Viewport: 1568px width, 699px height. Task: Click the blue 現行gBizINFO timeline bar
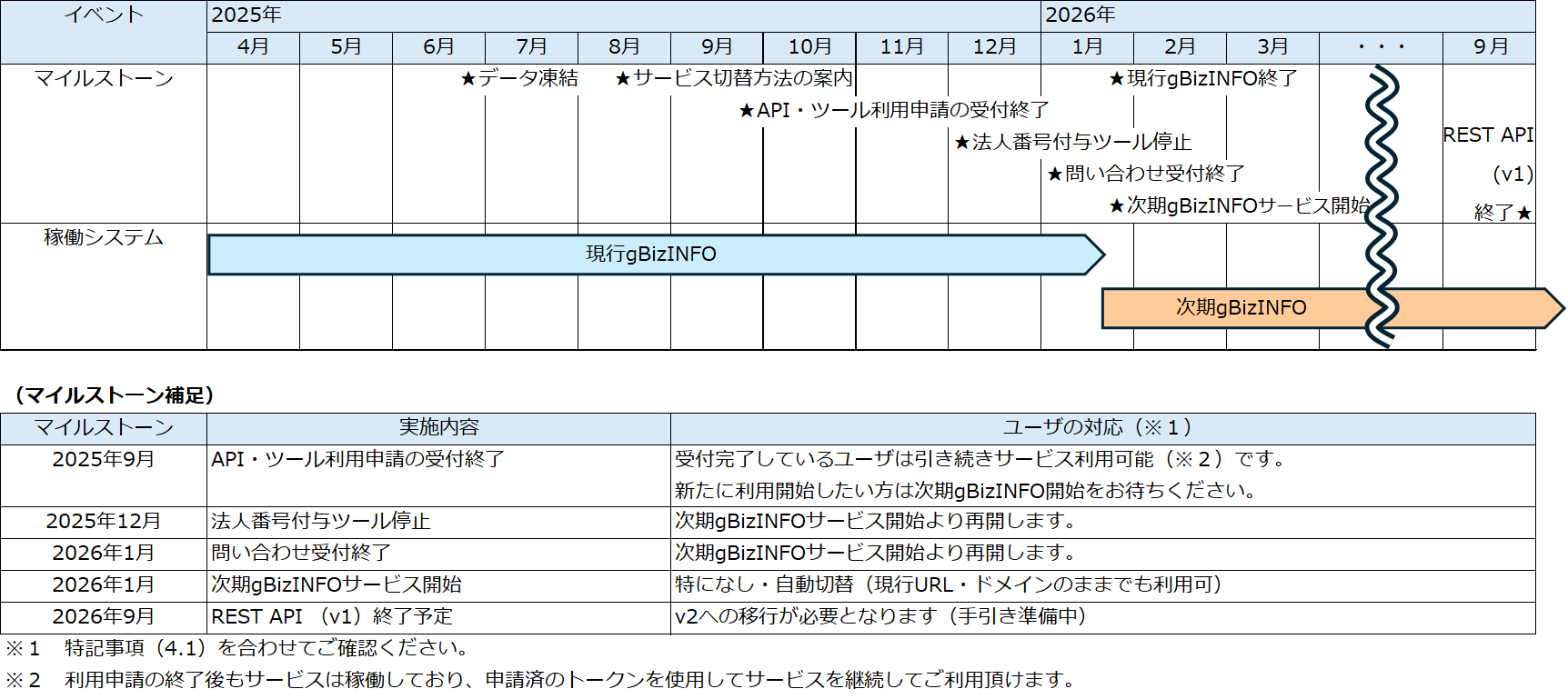point(656,255)
